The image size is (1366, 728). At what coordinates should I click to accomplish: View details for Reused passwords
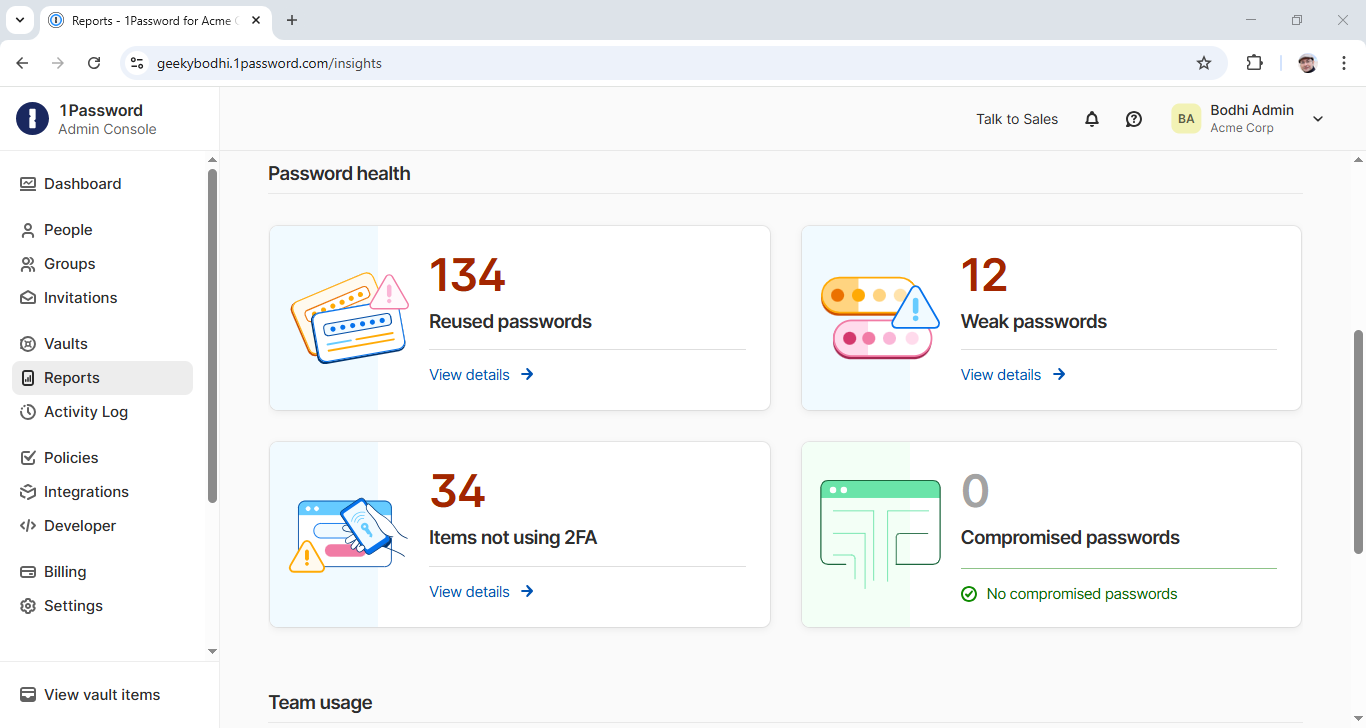click(482, 375)
